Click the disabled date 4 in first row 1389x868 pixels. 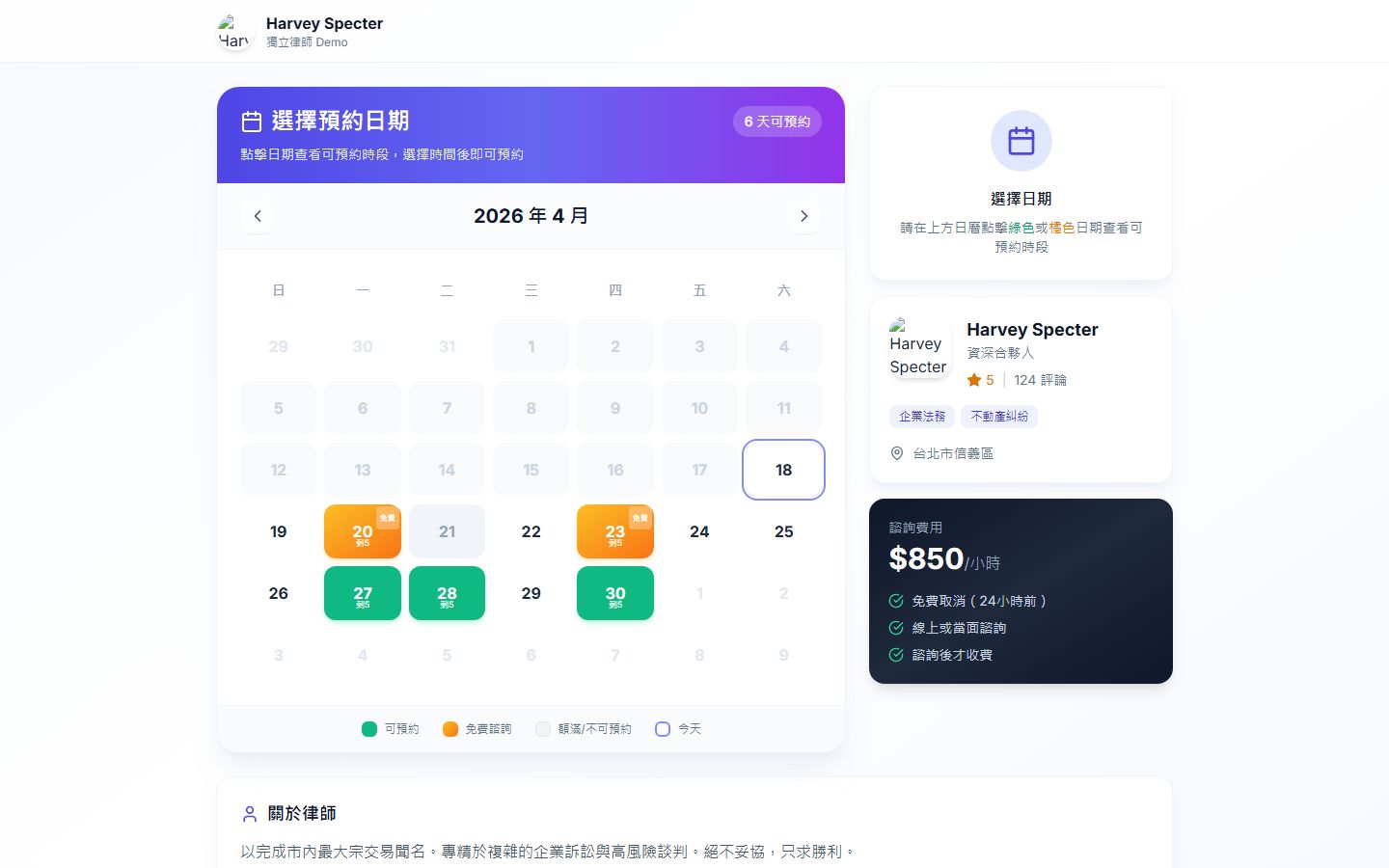click(784, 346)
